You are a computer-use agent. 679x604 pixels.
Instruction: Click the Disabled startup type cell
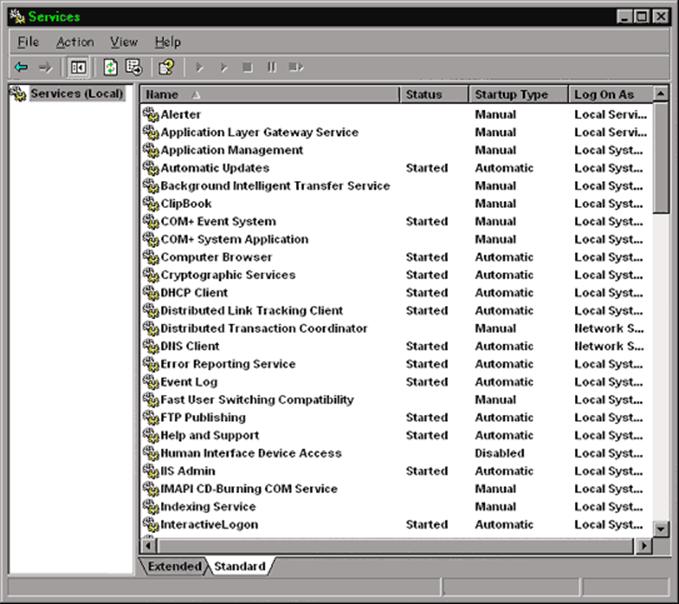click(499, 453)
